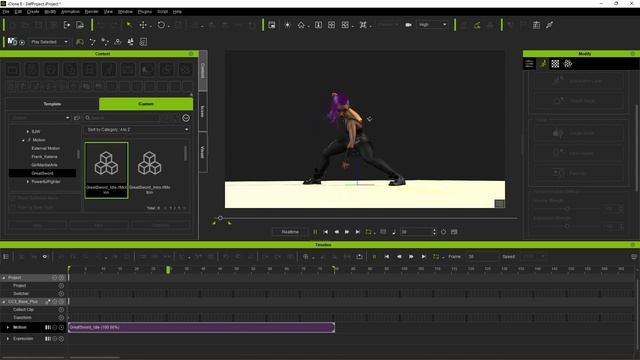The image size is (640, 360).
Task: Click the Import file icon
Action: tap(67, 25)
